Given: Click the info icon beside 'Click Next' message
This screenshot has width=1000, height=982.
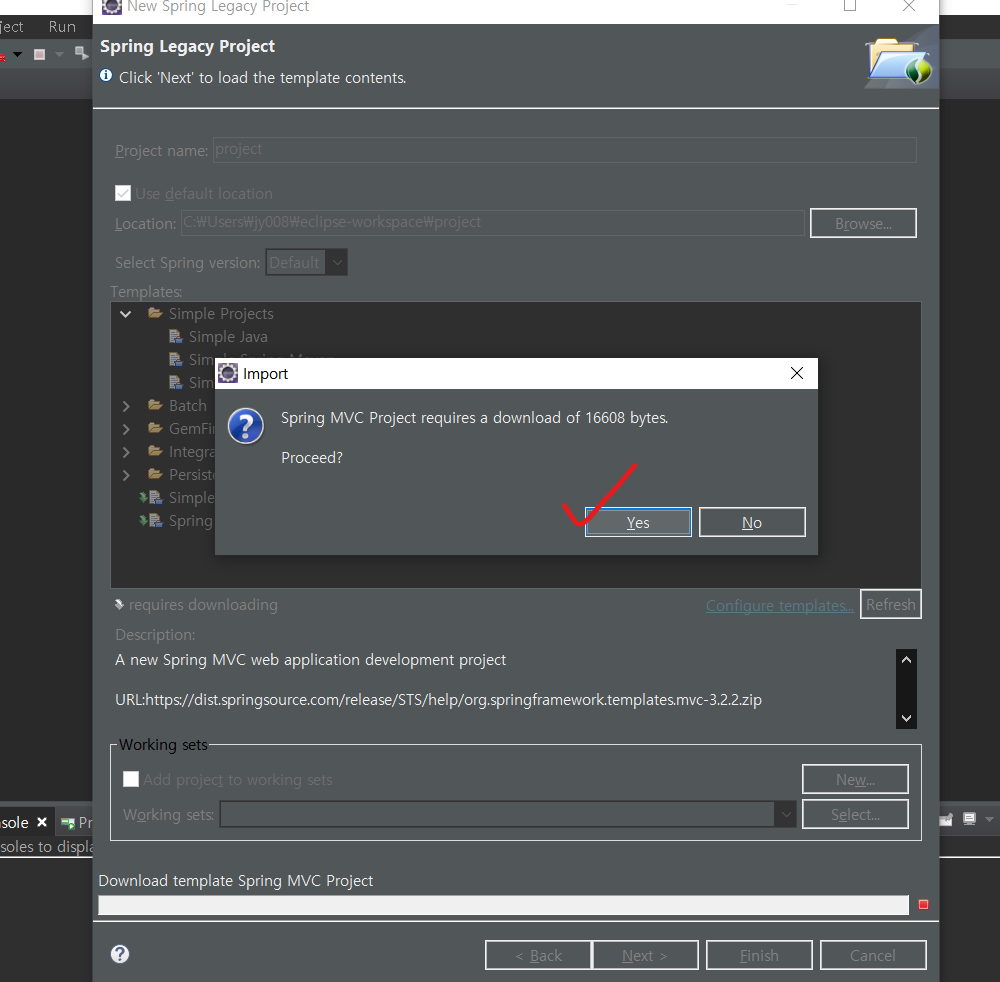Looking at the screenshot, I should (106, 76).
